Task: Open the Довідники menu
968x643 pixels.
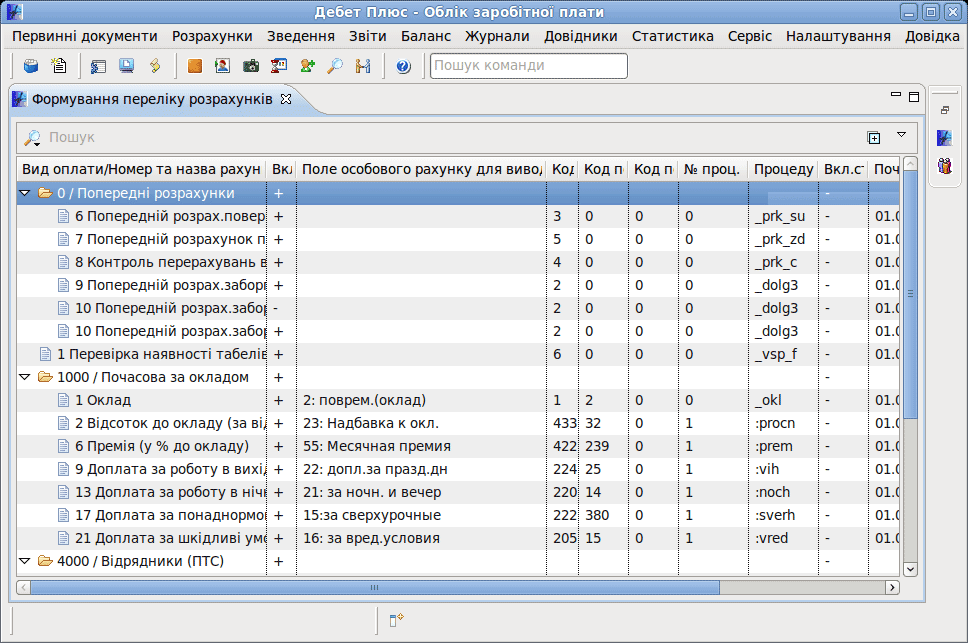Action: (581, 36)
